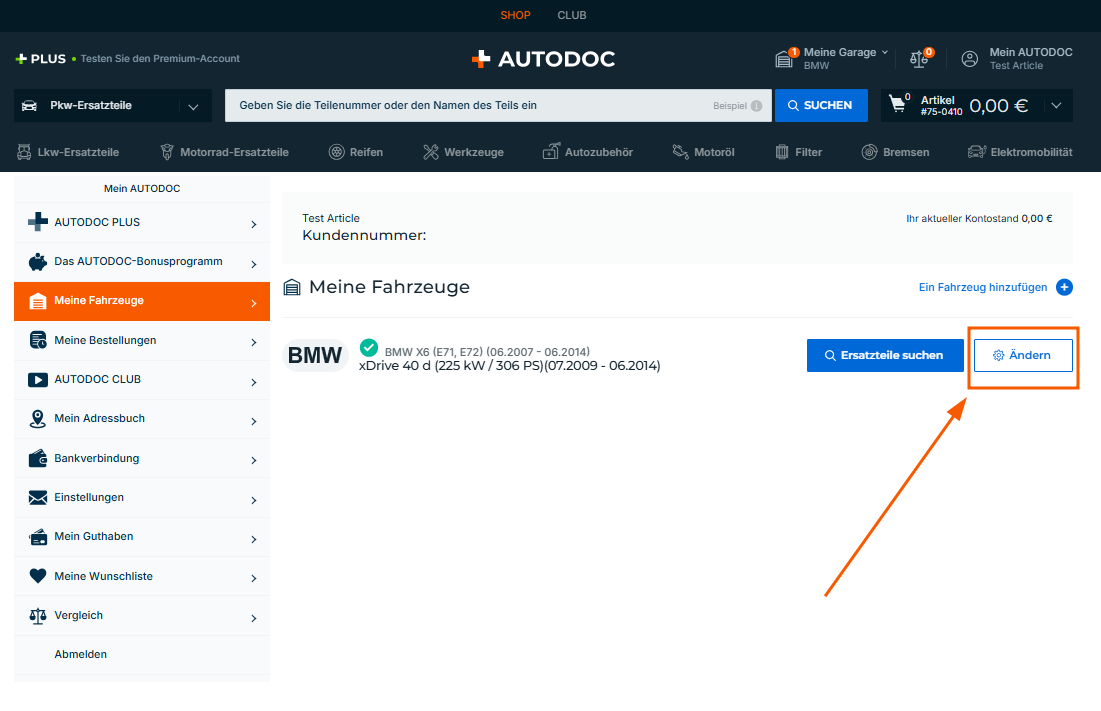Click the Ersatzteile suchen button
1101x711 pixels.
coord(884,355)
